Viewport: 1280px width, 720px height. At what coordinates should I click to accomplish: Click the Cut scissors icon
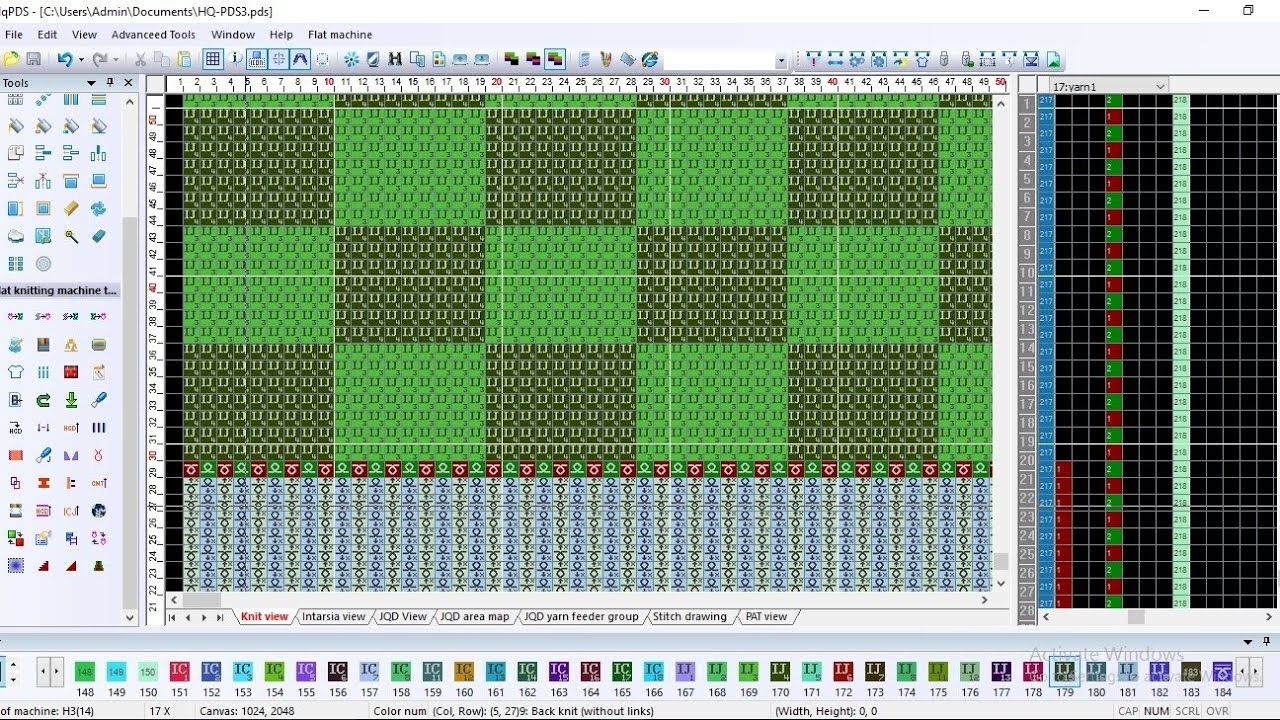tap(140, 60)
